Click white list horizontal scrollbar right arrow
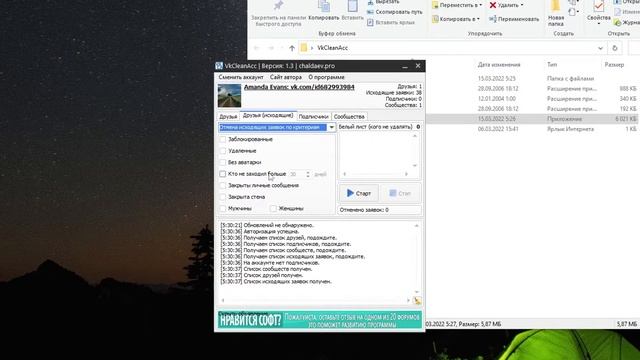640x360 pixels. [x=406, y=174]
